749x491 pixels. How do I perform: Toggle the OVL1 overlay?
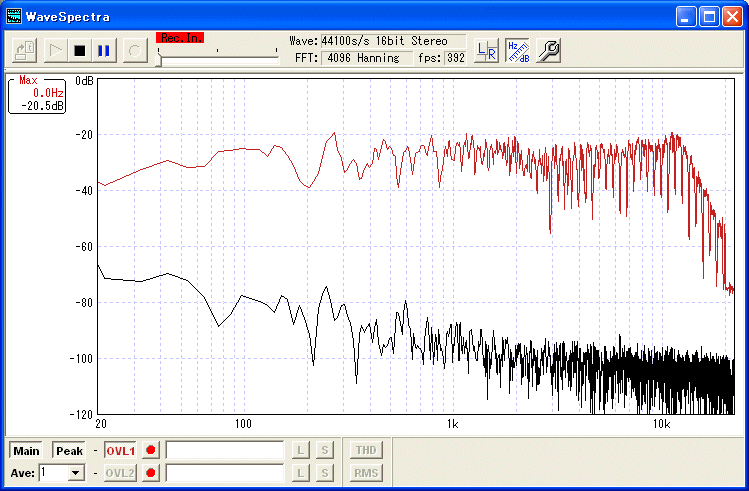click(x=120, y=451)
